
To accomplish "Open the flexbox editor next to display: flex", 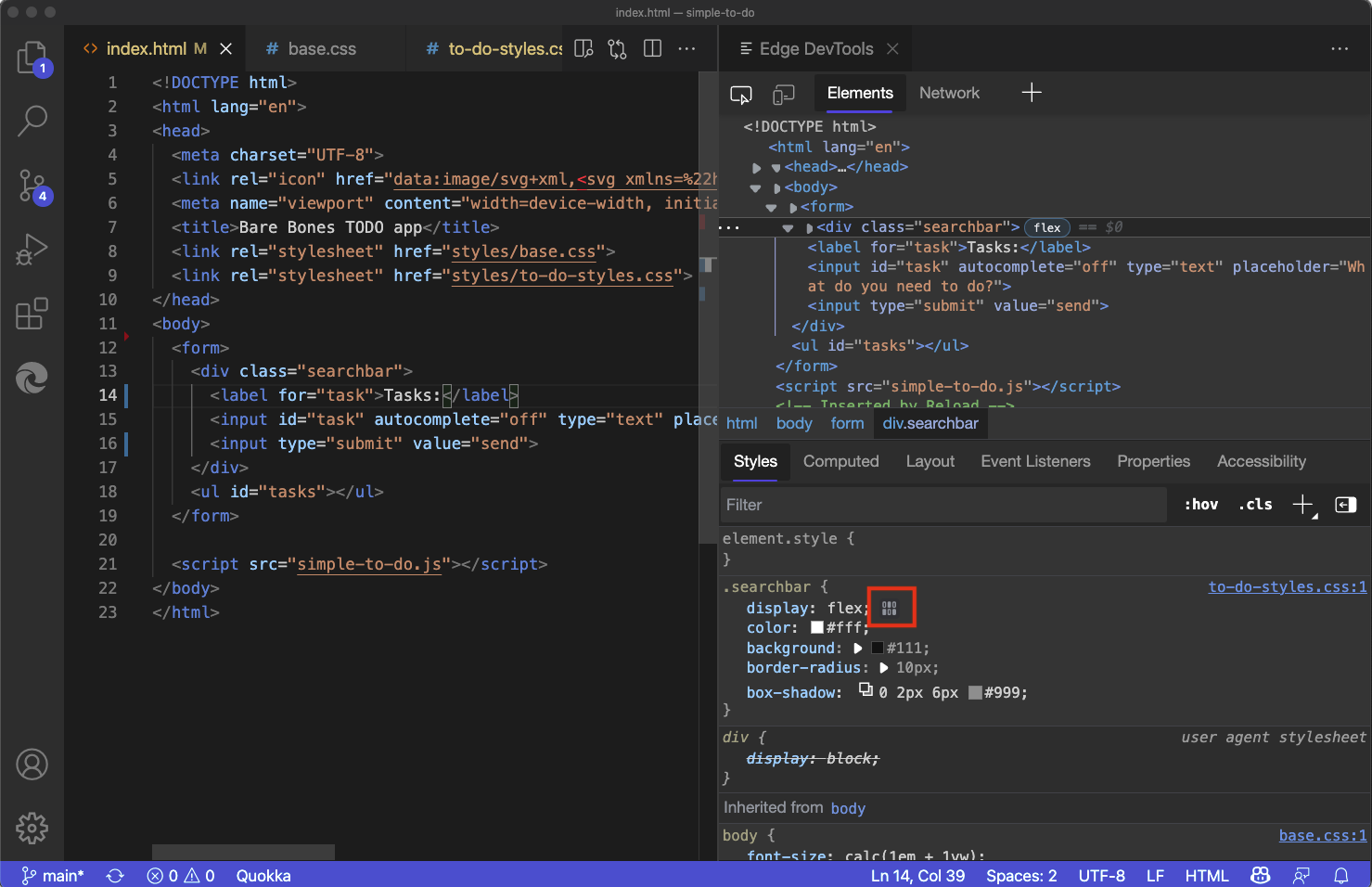I will pos(891,607).
